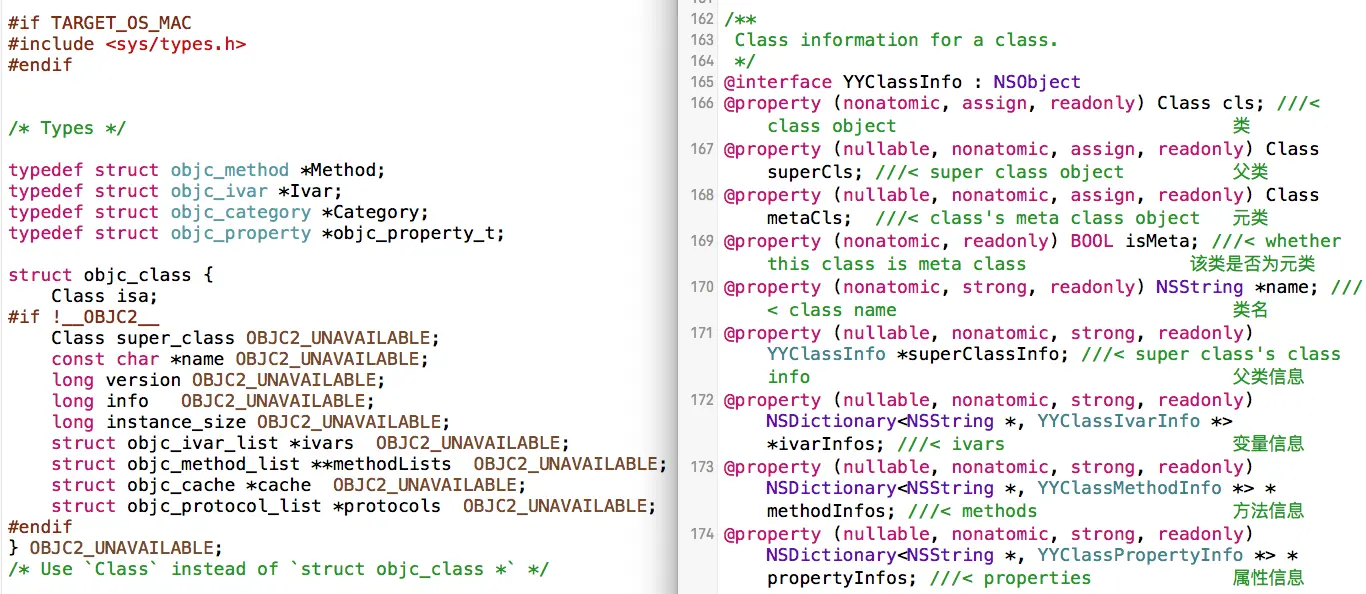Select 'objc_method' in the Method typedef
The width and height of the screenshot is (1366, 594).
[x=230, y=170]
